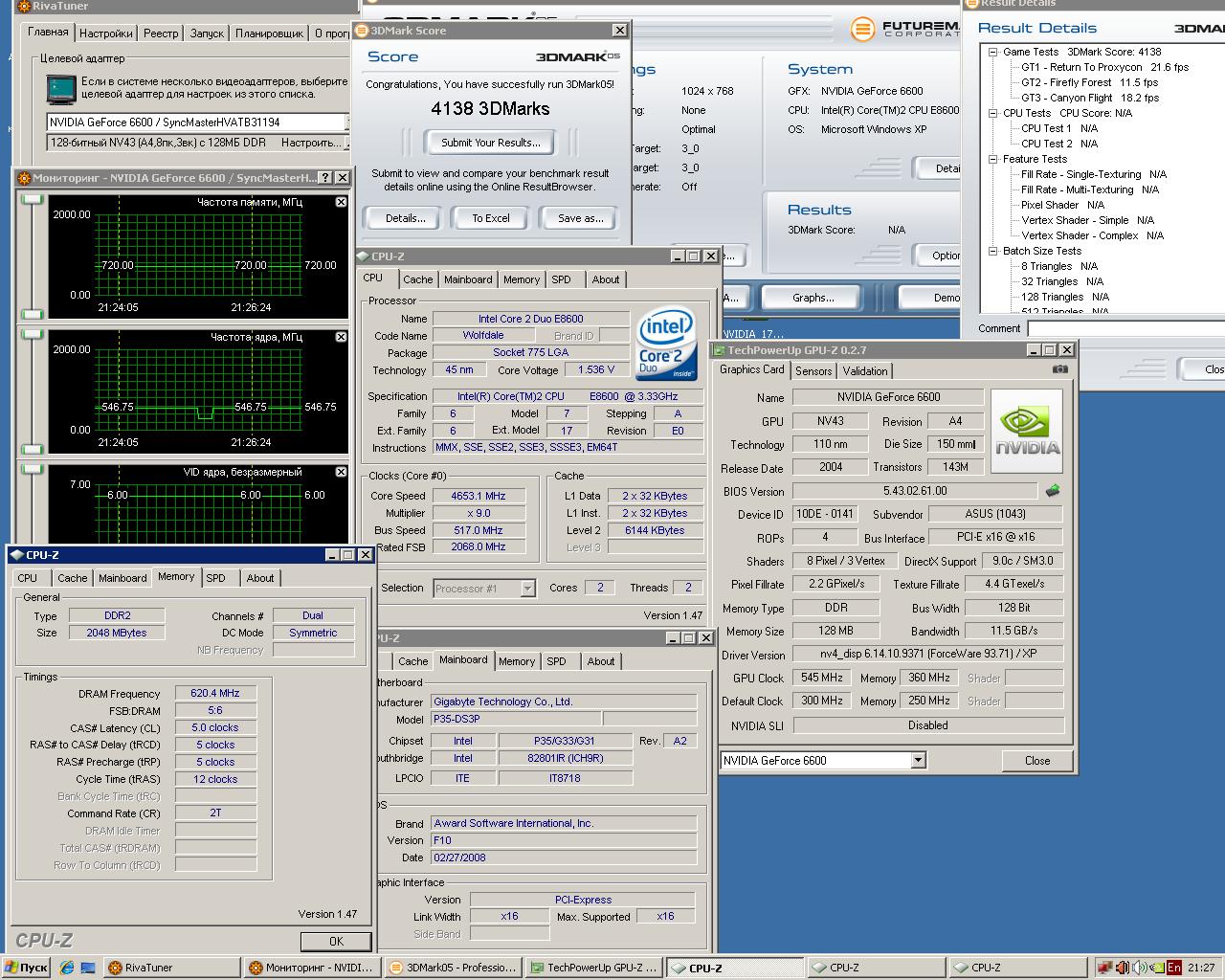Viewport: 1225px width, 980px height.
Task: Click the NVIDIA logo in GPU-Z
Action: point(1028,431)
